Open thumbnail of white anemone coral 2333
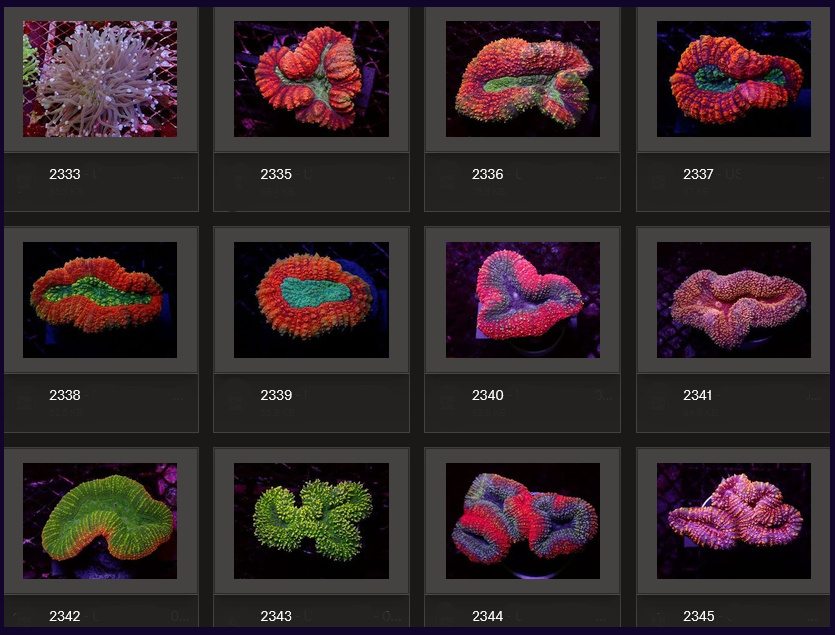The image size is (835, 635). point(100,79)
